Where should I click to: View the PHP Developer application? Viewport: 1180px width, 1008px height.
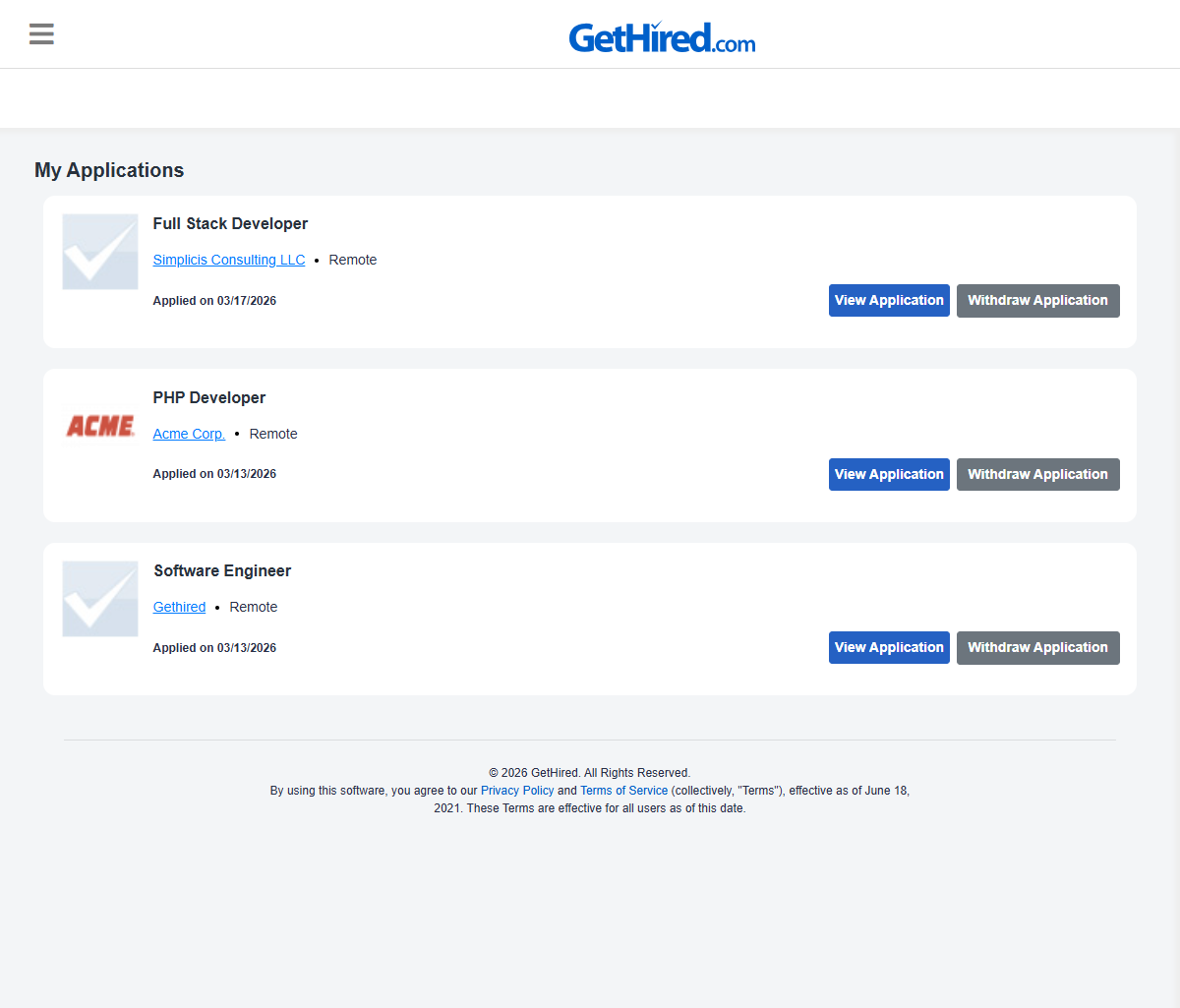889,474
